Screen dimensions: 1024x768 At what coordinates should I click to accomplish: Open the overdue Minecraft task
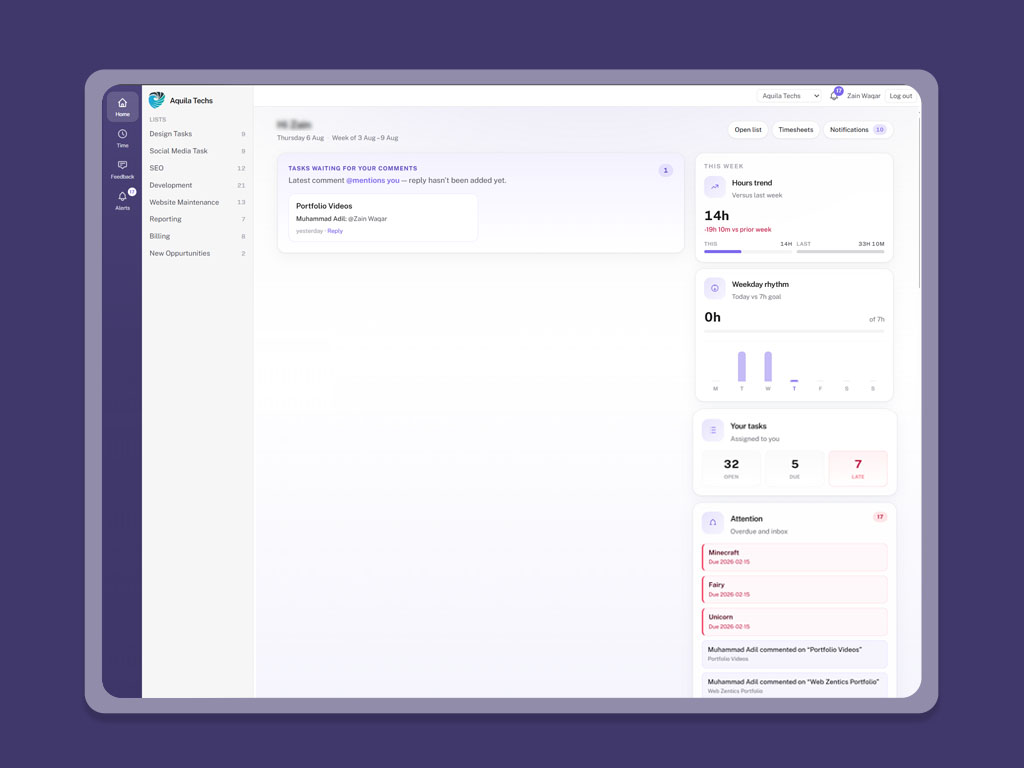794,557
